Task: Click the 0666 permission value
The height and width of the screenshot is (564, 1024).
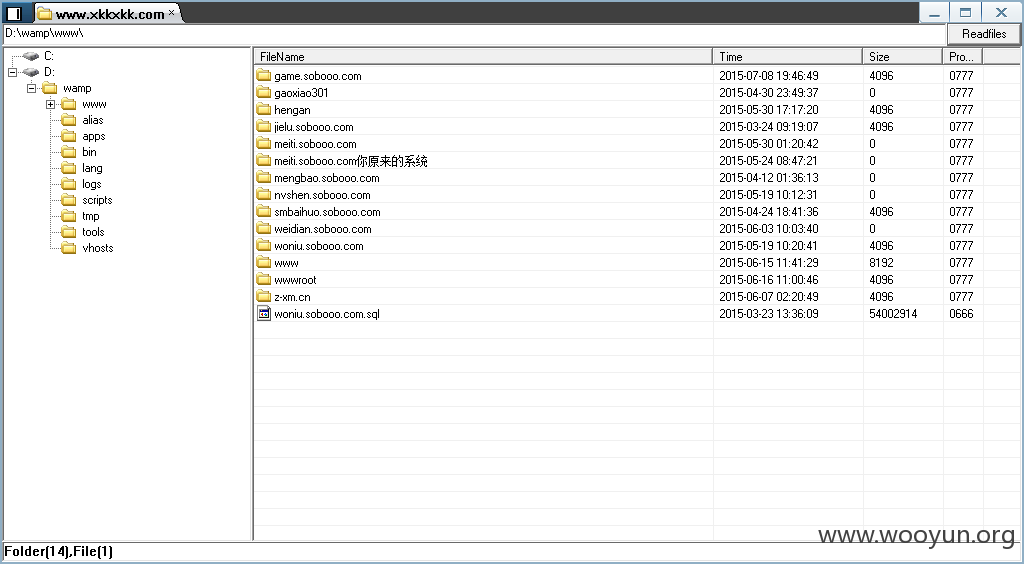Action: [x=961, y=314]
